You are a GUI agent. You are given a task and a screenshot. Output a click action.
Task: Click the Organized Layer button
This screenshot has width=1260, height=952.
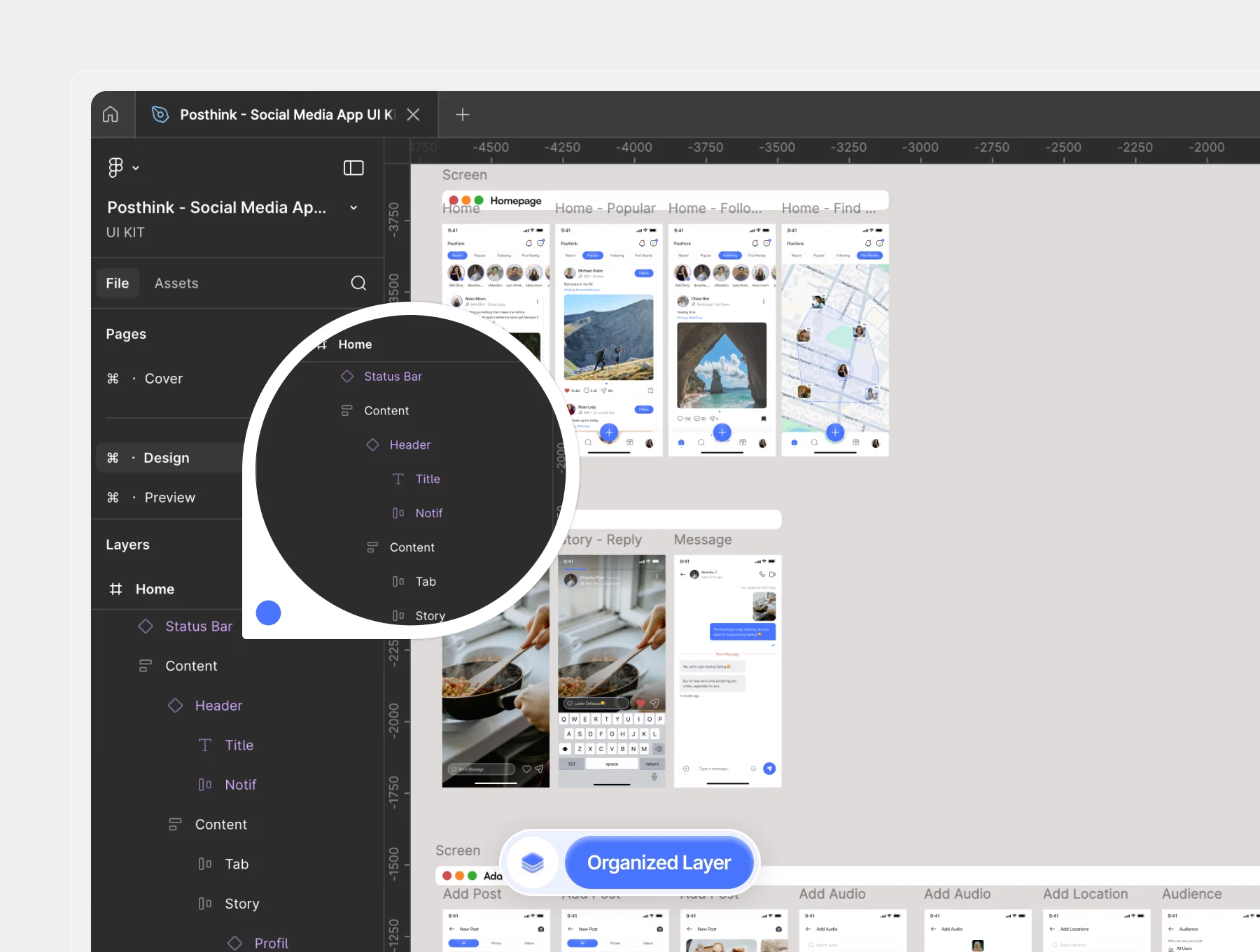[659, 862]
